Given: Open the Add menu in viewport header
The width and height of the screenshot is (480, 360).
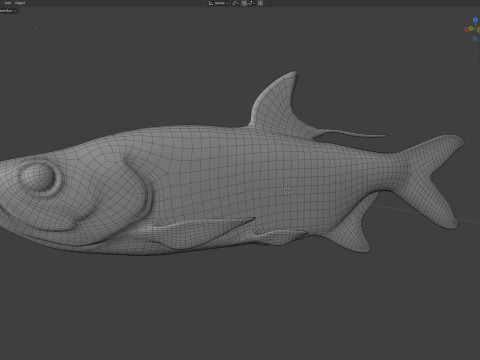Looking at the screenshot, I should pos(8,3).
